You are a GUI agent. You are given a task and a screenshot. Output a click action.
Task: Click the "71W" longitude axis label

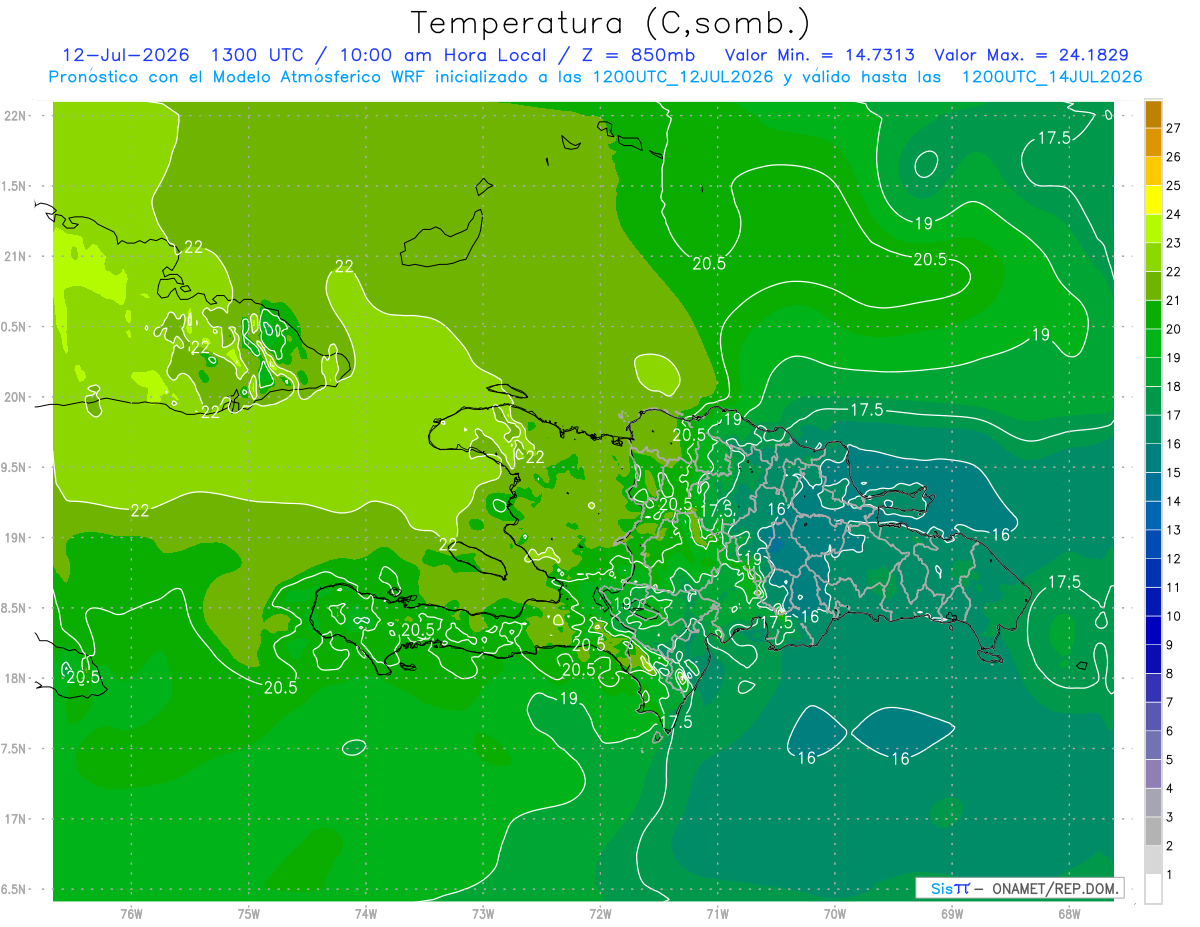717,913
